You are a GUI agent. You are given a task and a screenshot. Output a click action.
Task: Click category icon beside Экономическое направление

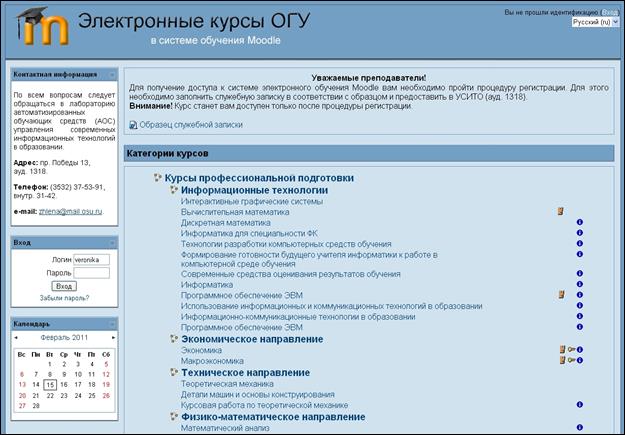click(174, 339)
